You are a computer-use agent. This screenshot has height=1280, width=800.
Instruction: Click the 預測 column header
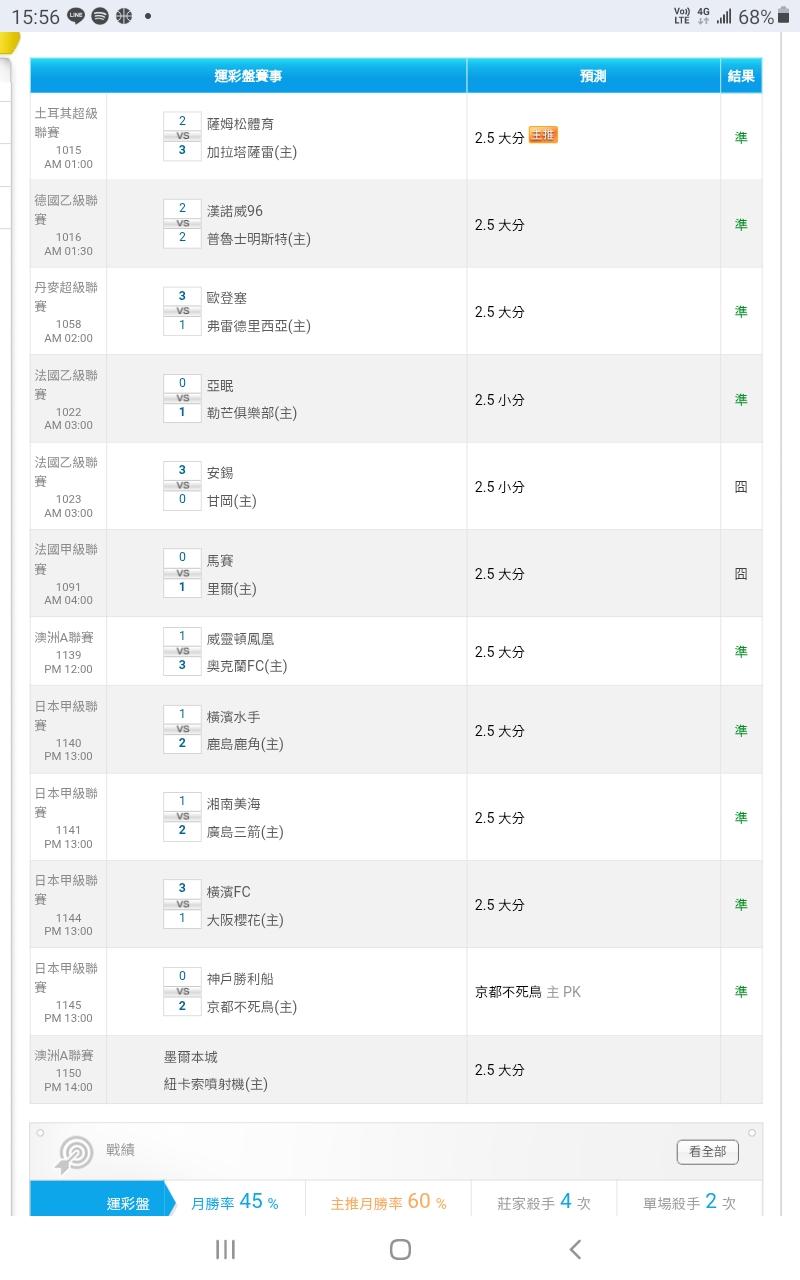point(593,76)
